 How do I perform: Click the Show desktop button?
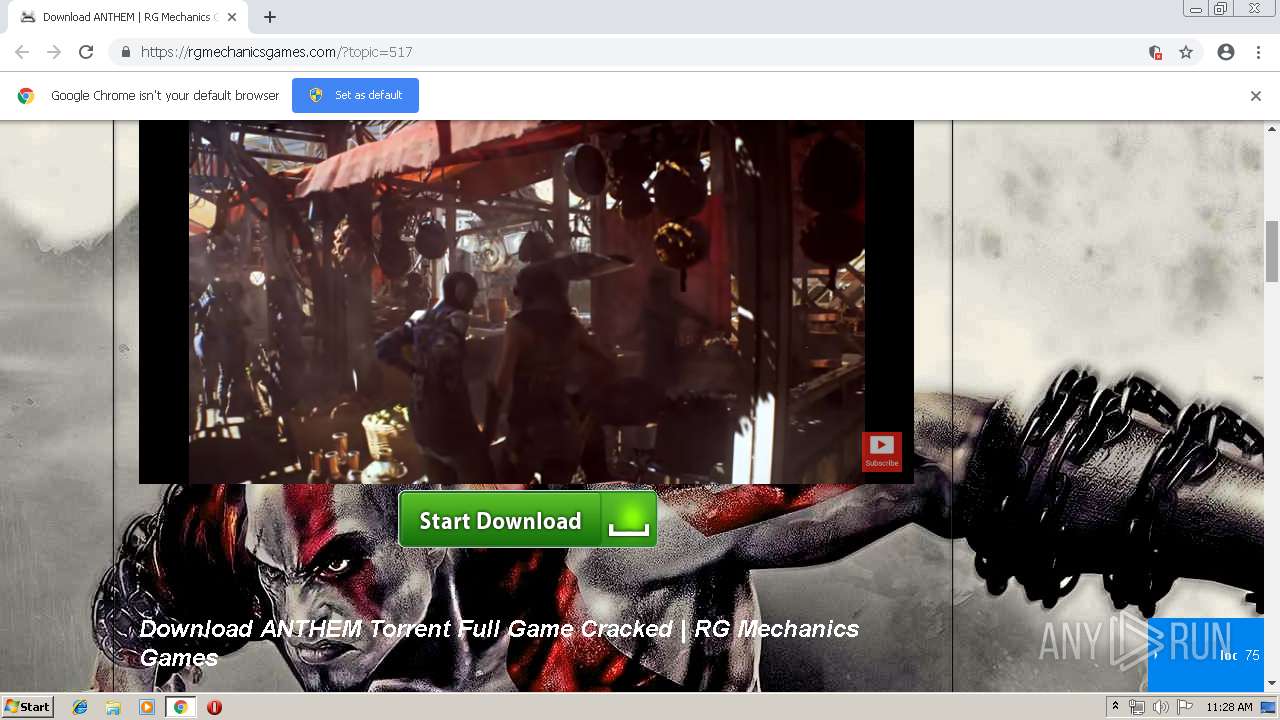1269,707
